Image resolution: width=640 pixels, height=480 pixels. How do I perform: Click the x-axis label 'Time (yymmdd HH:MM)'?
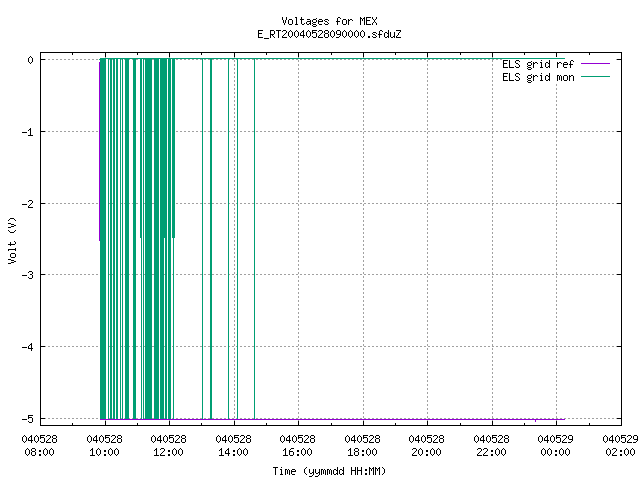(x=329, y=471)
